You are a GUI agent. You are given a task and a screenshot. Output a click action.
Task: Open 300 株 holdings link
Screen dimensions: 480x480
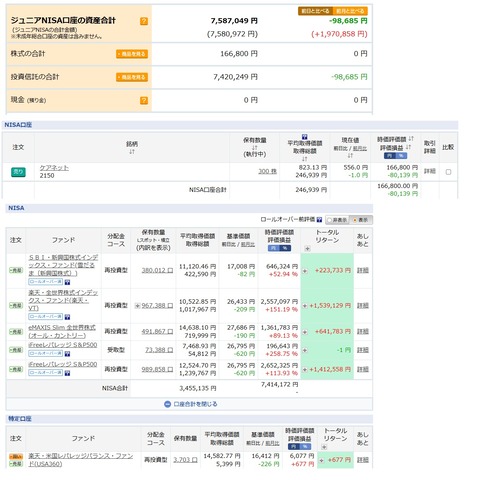click(x=267, y=171)
